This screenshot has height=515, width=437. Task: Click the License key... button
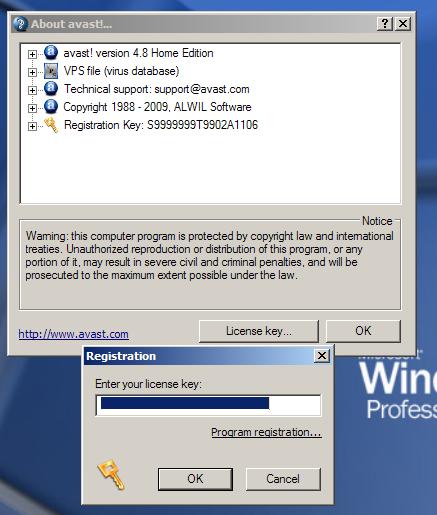click(259, 331)
